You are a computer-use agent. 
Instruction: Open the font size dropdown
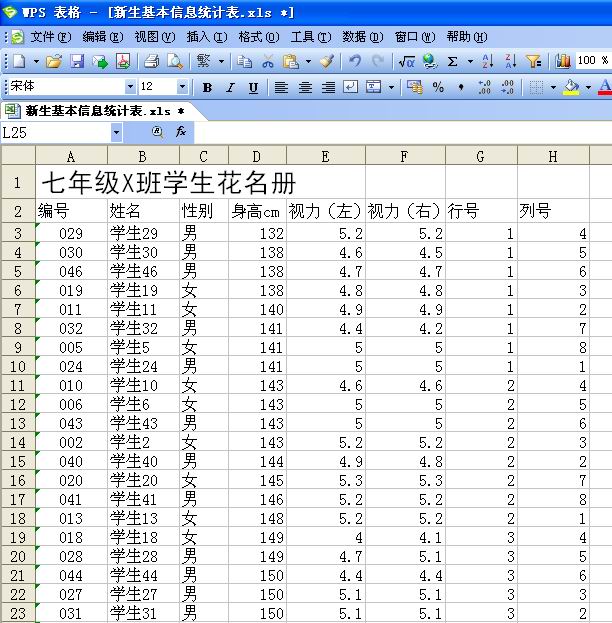(x=182, y=88)
